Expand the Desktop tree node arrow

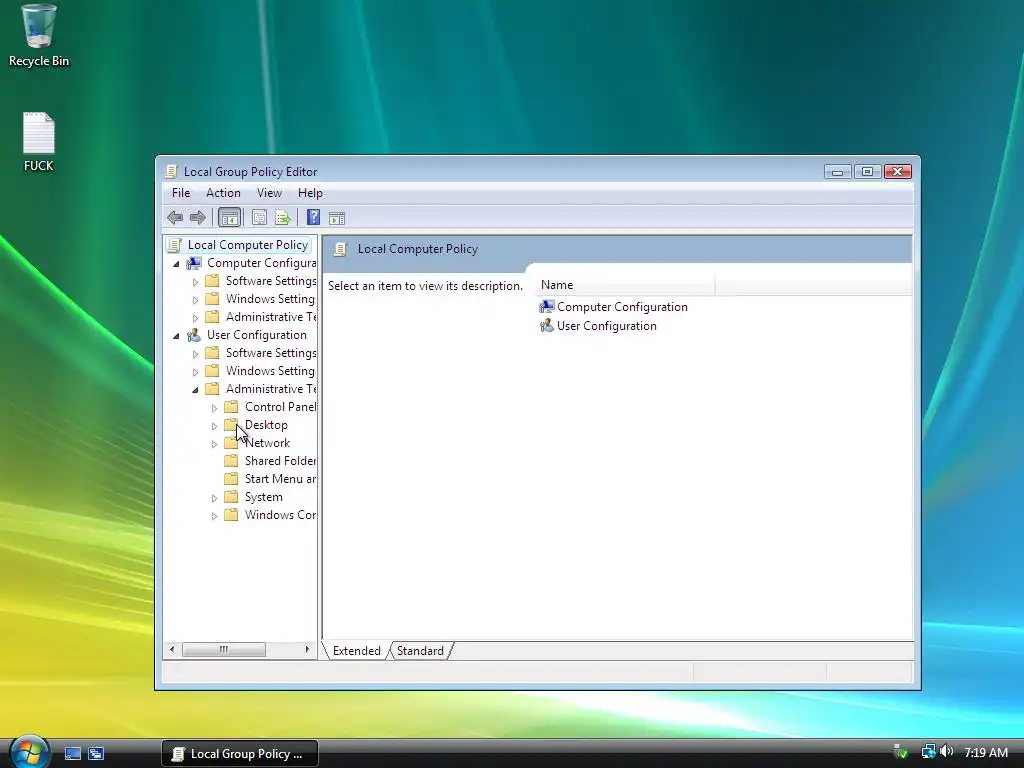tap(214, 426)
